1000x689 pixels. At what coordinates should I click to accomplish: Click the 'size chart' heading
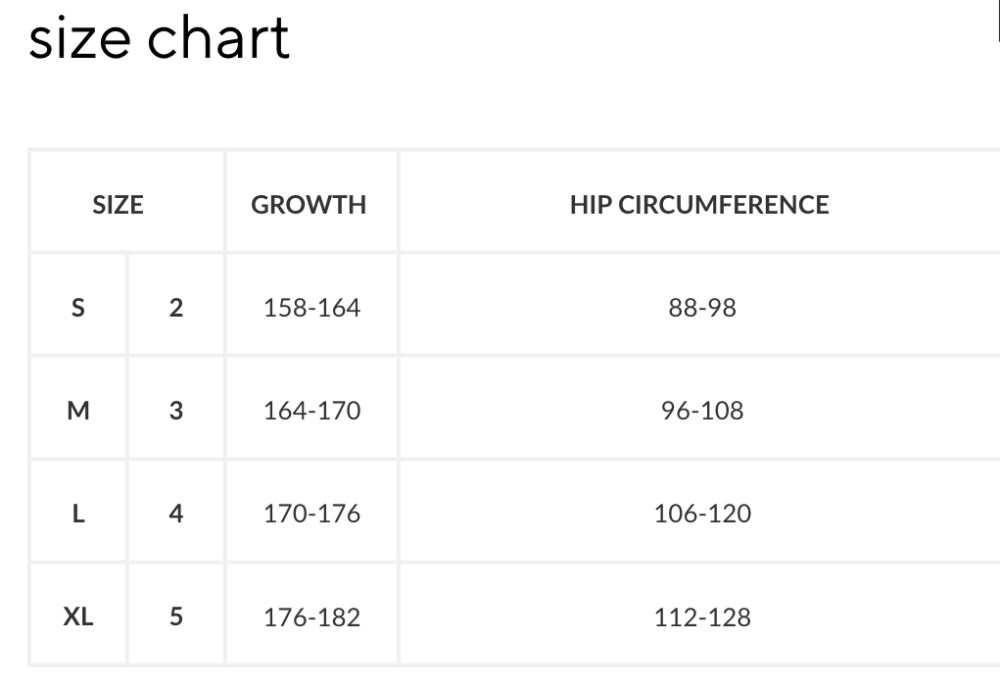coord(159,38)
